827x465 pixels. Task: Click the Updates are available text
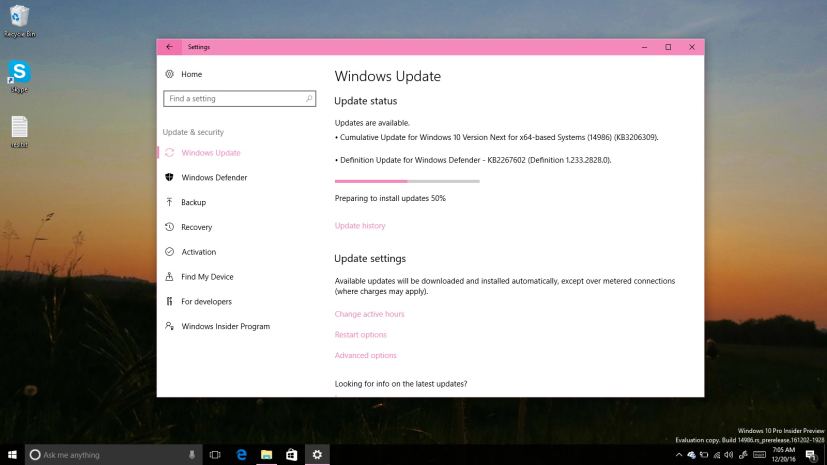pyautogui.click(x=372, y=123)
